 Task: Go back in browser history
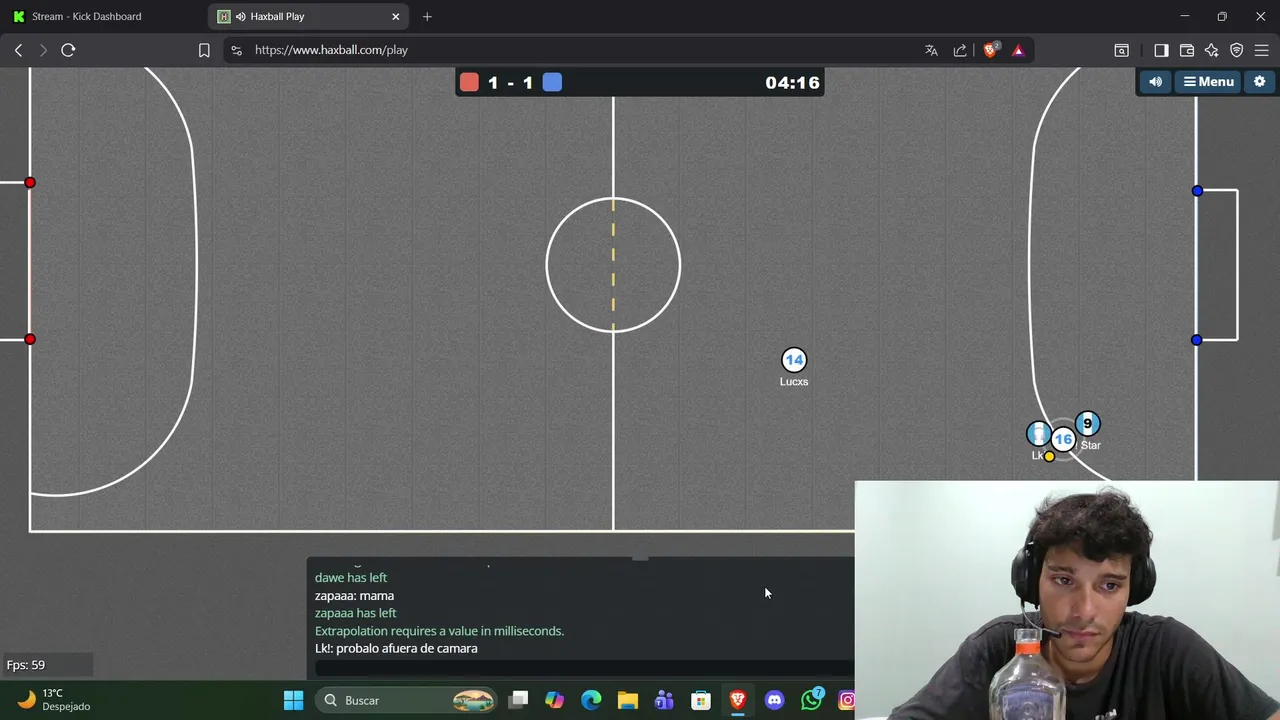18,50
